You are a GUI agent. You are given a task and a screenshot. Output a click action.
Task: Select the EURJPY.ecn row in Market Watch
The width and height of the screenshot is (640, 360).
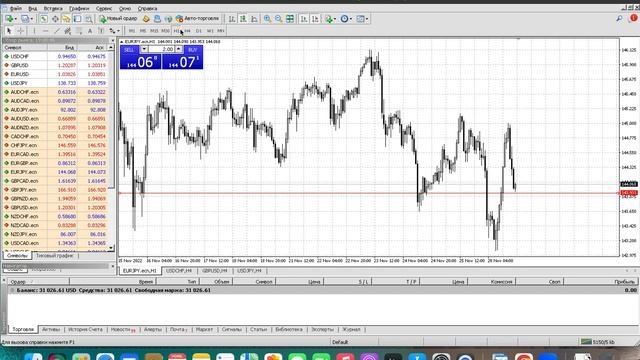(56, 172)
